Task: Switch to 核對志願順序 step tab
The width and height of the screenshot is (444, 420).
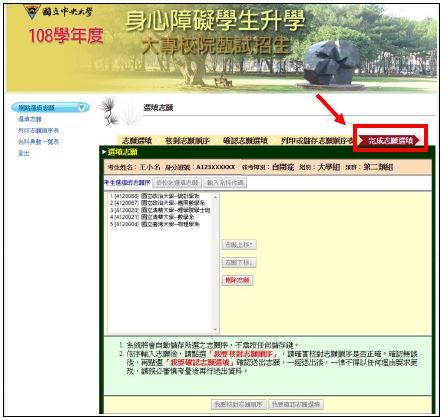Action: click(x=187, y=140)
